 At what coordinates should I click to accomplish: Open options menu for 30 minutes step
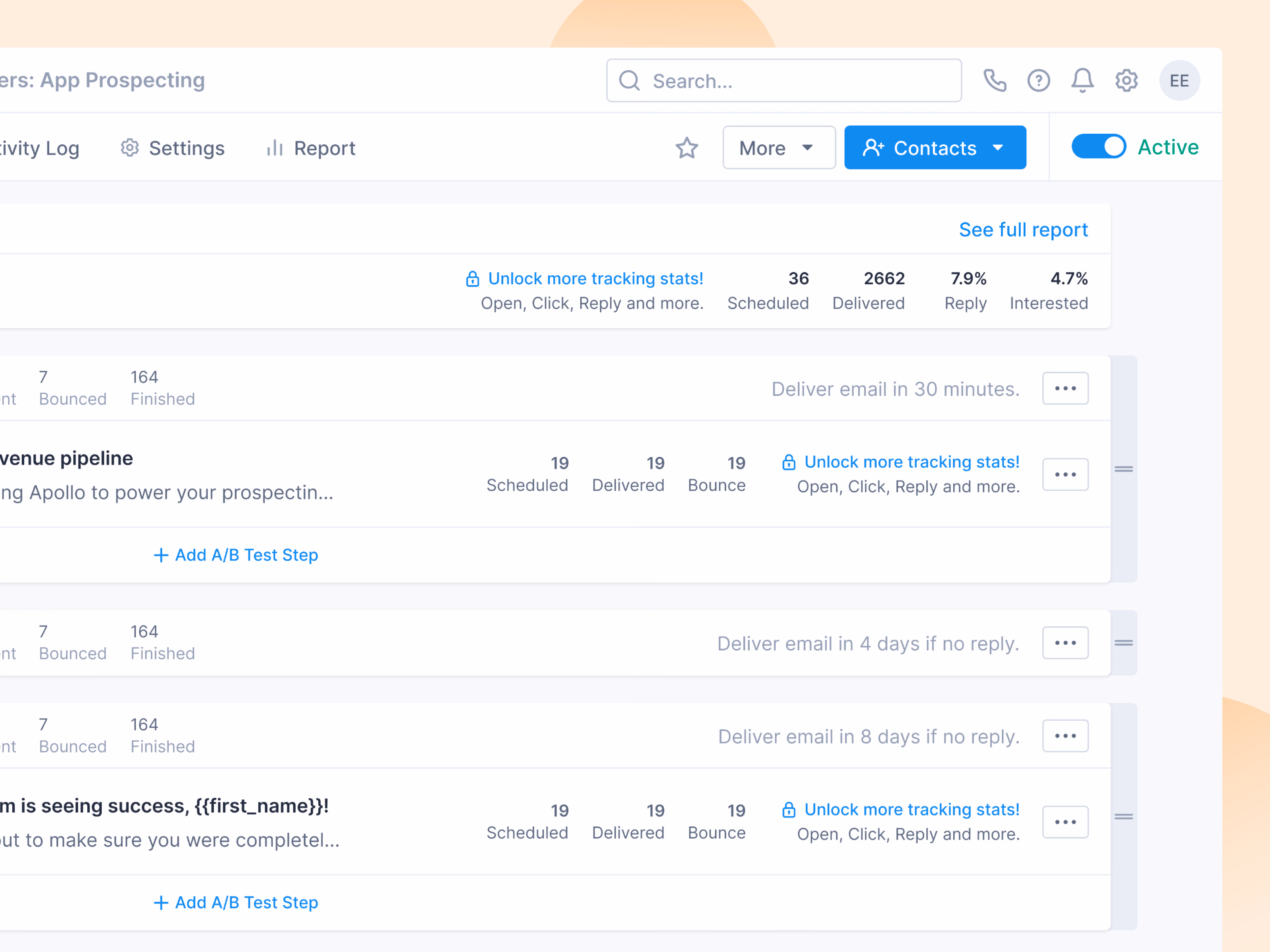(1065, 388)
